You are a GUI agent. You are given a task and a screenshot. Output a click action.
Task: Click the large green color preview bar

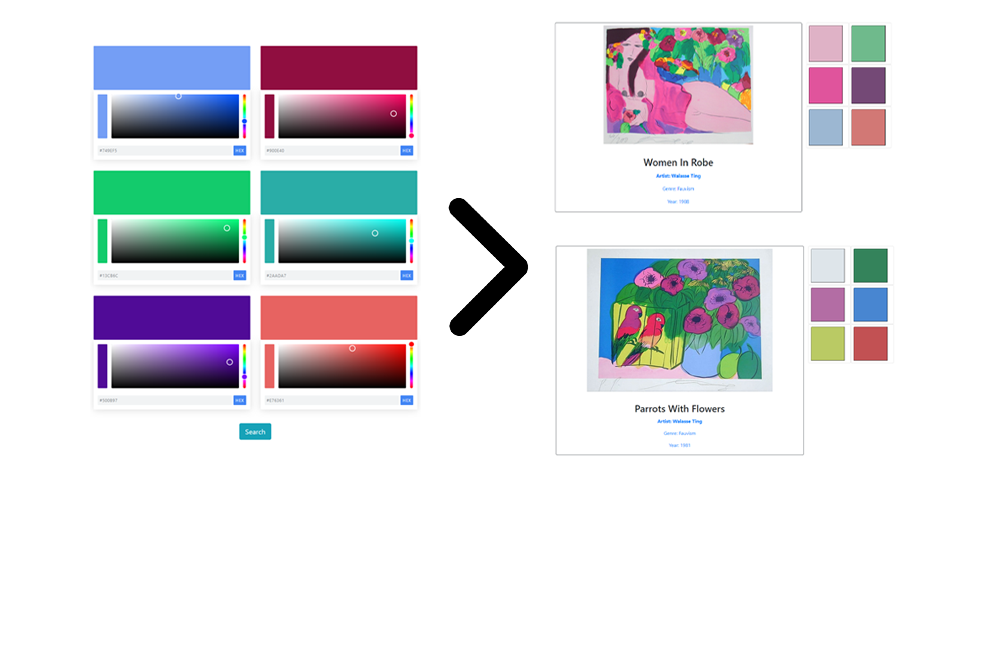click(172, 193)
